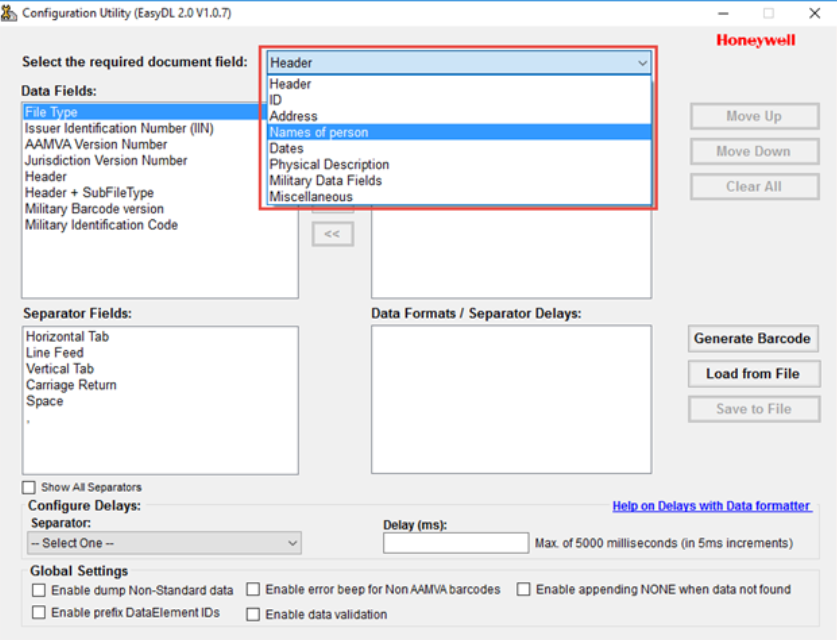Select Military Barcode version field
This screenshot has width=837, height=640.
94,209
